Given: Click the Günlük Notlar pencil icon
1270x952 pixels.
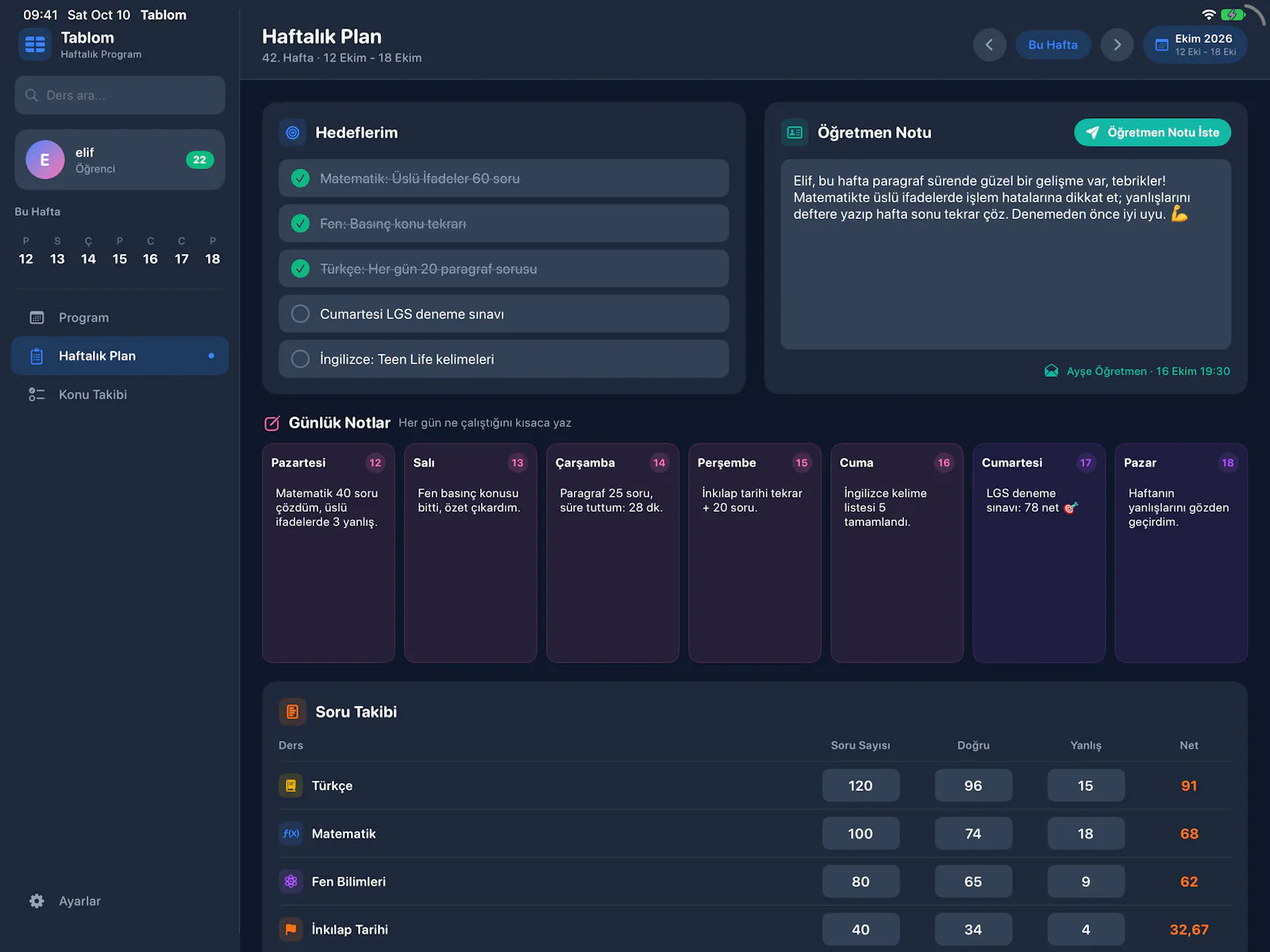Looking at the screenshot, I should (x=272, y=423).
